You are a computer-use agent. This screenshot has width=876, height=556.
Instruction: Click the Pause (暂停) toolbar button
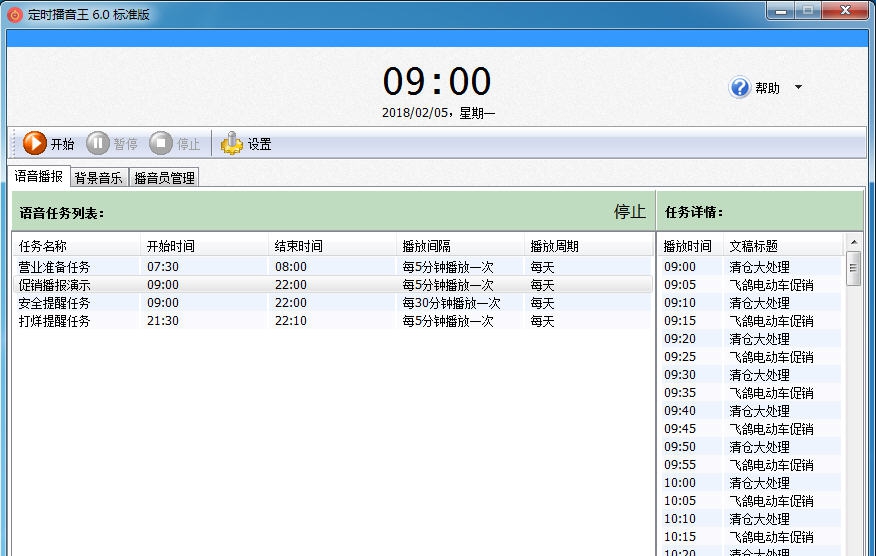coord(112,144)
